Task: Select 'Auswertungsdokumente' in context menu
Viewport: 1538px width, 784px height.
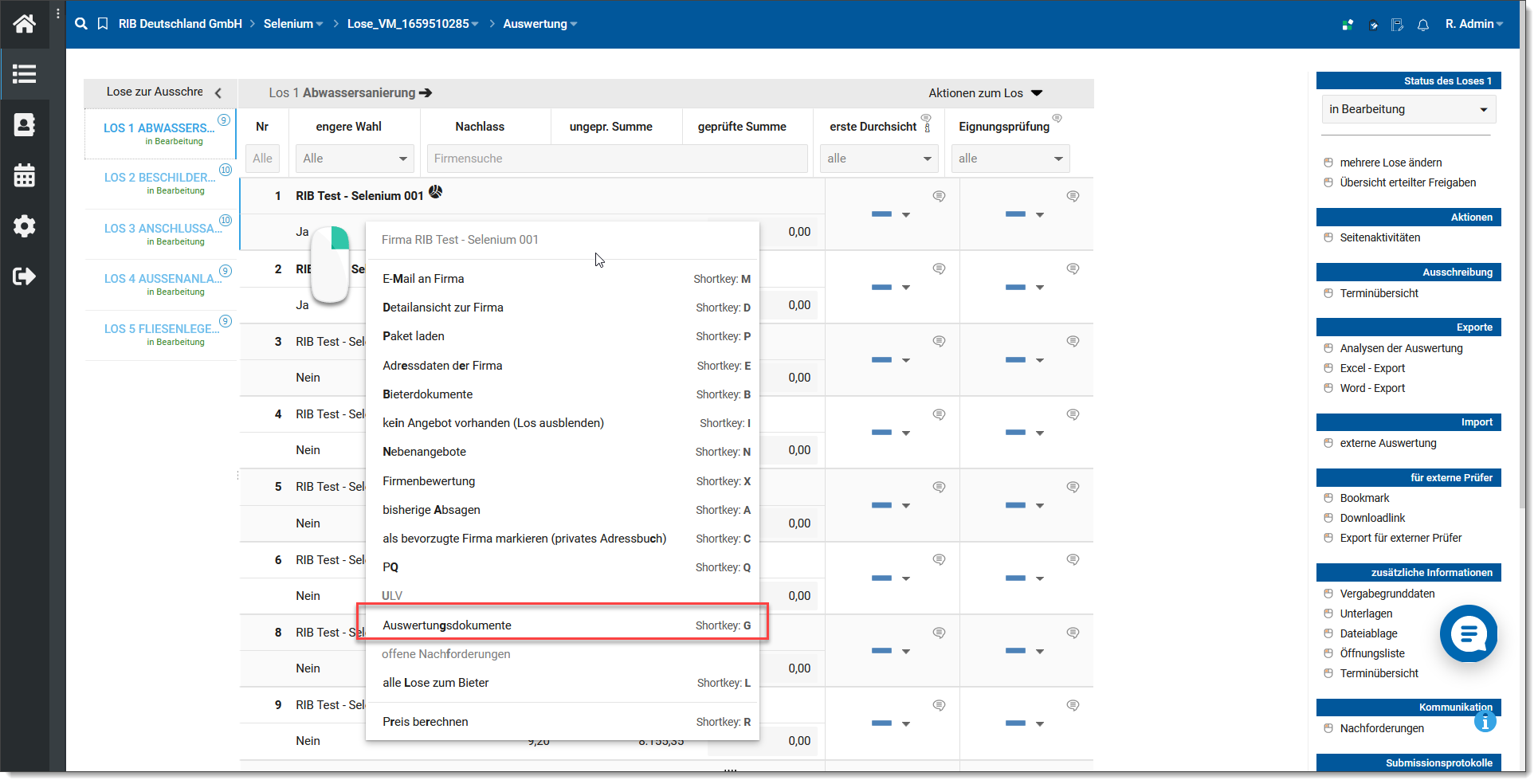Action: tap(447, 625)
